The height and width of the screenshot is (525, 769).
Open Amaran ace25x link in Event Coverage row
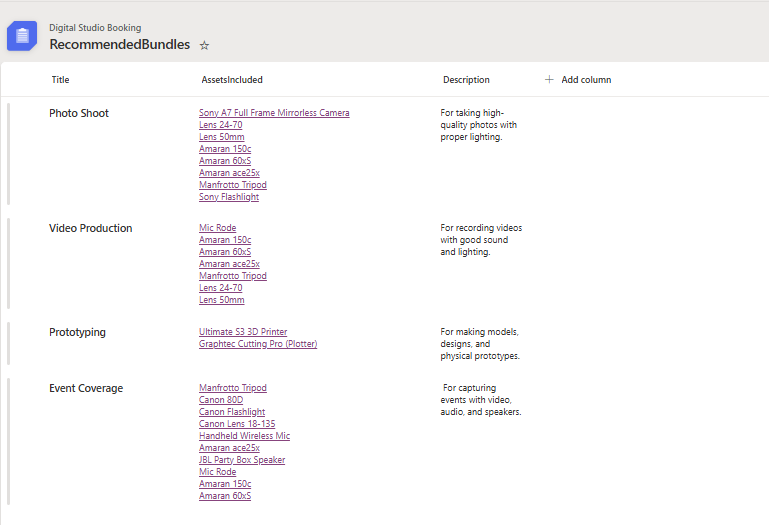tap(230, 448)
